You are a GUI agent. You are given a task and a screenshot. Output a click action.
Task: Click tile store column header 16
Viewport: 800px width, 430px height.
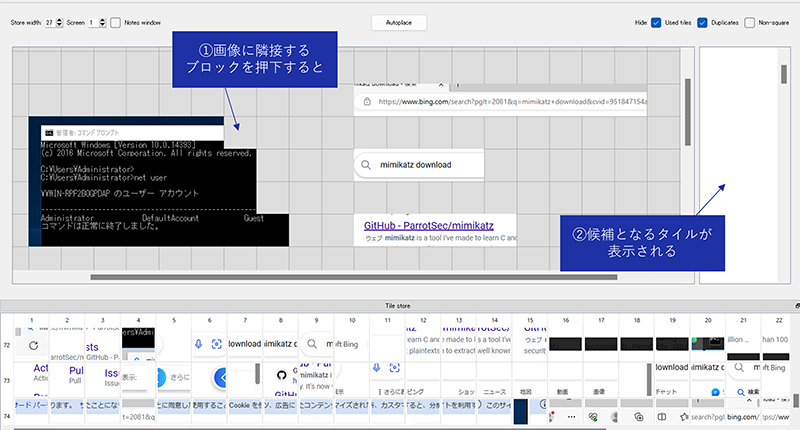point(565,320)
